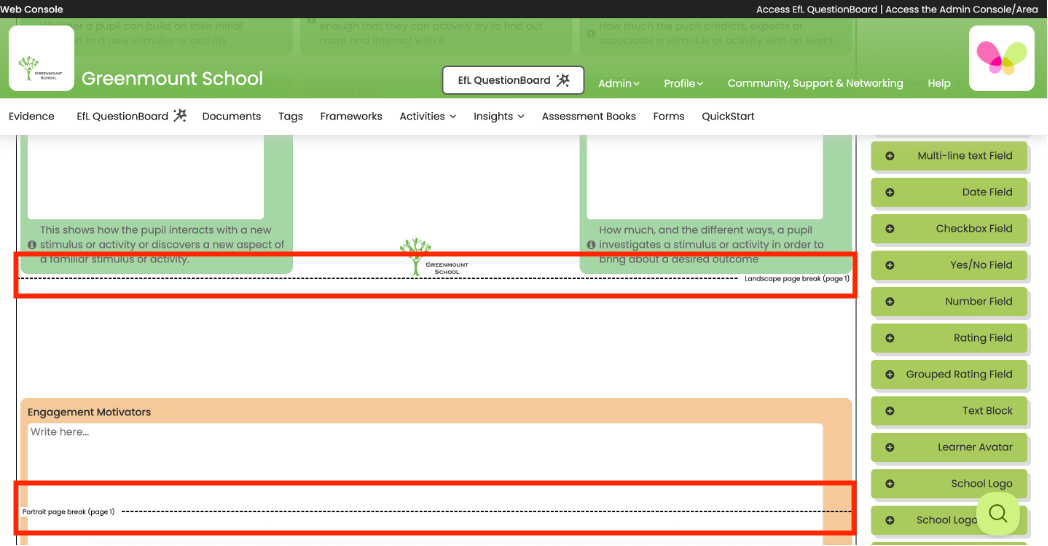Click plus icon on Grouped Rating Field

[890, 374]
